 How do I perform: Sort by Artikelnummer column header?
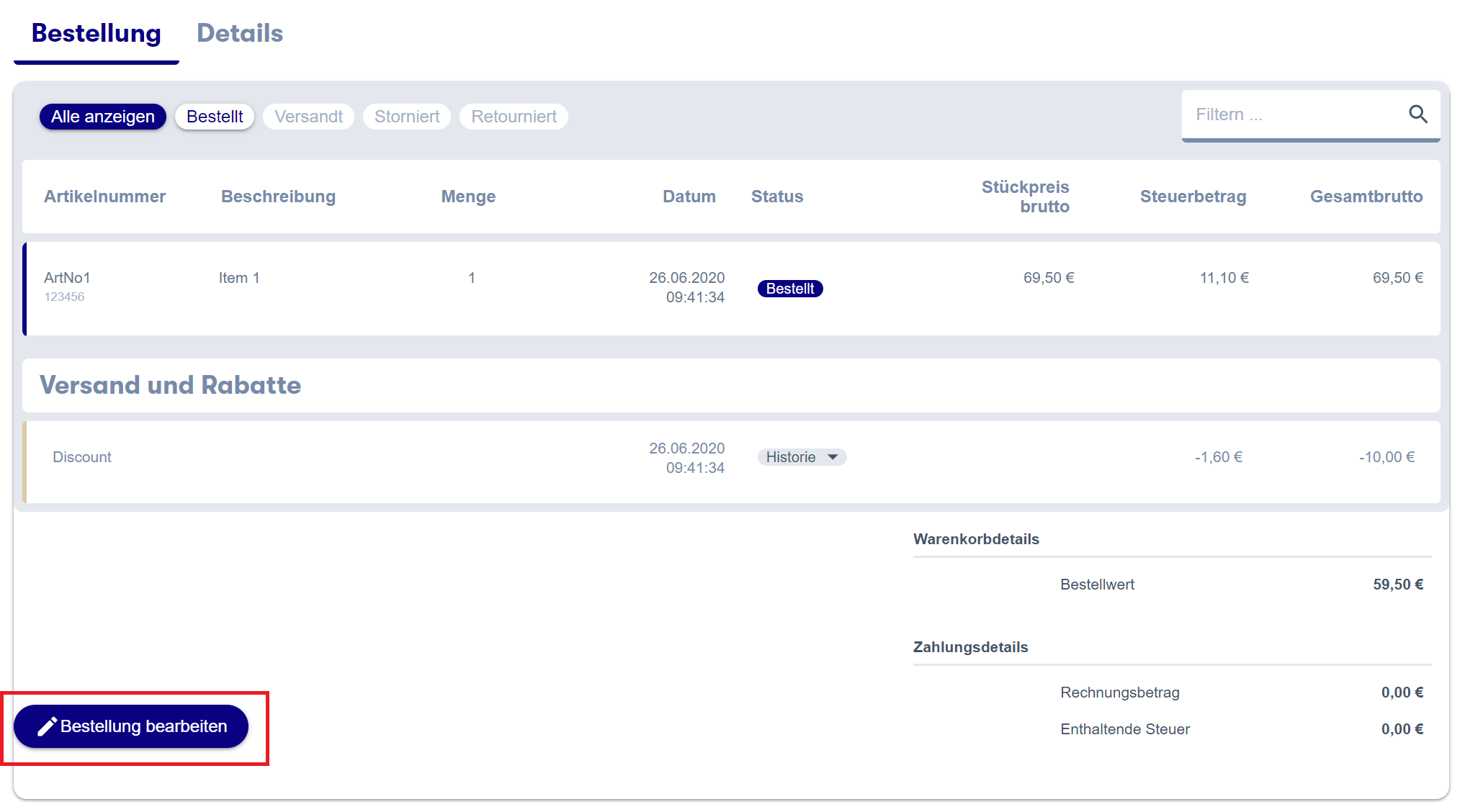coord(104,197)
